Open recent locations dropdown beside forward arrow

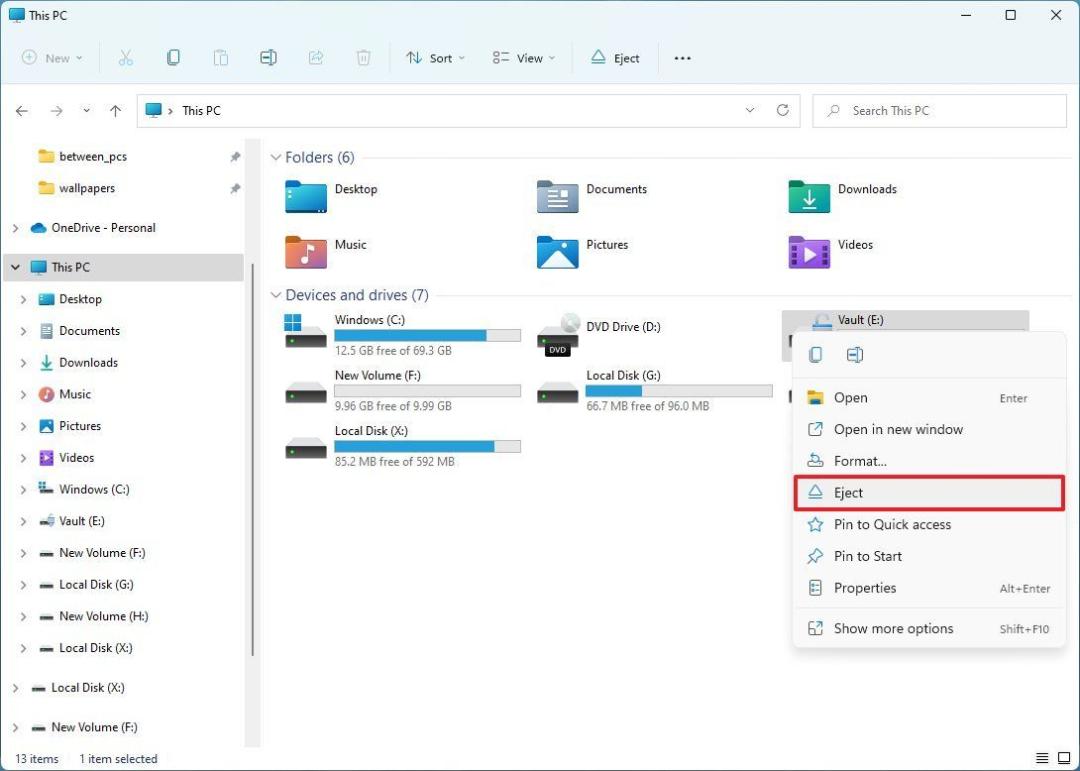(x=86, y=110)
